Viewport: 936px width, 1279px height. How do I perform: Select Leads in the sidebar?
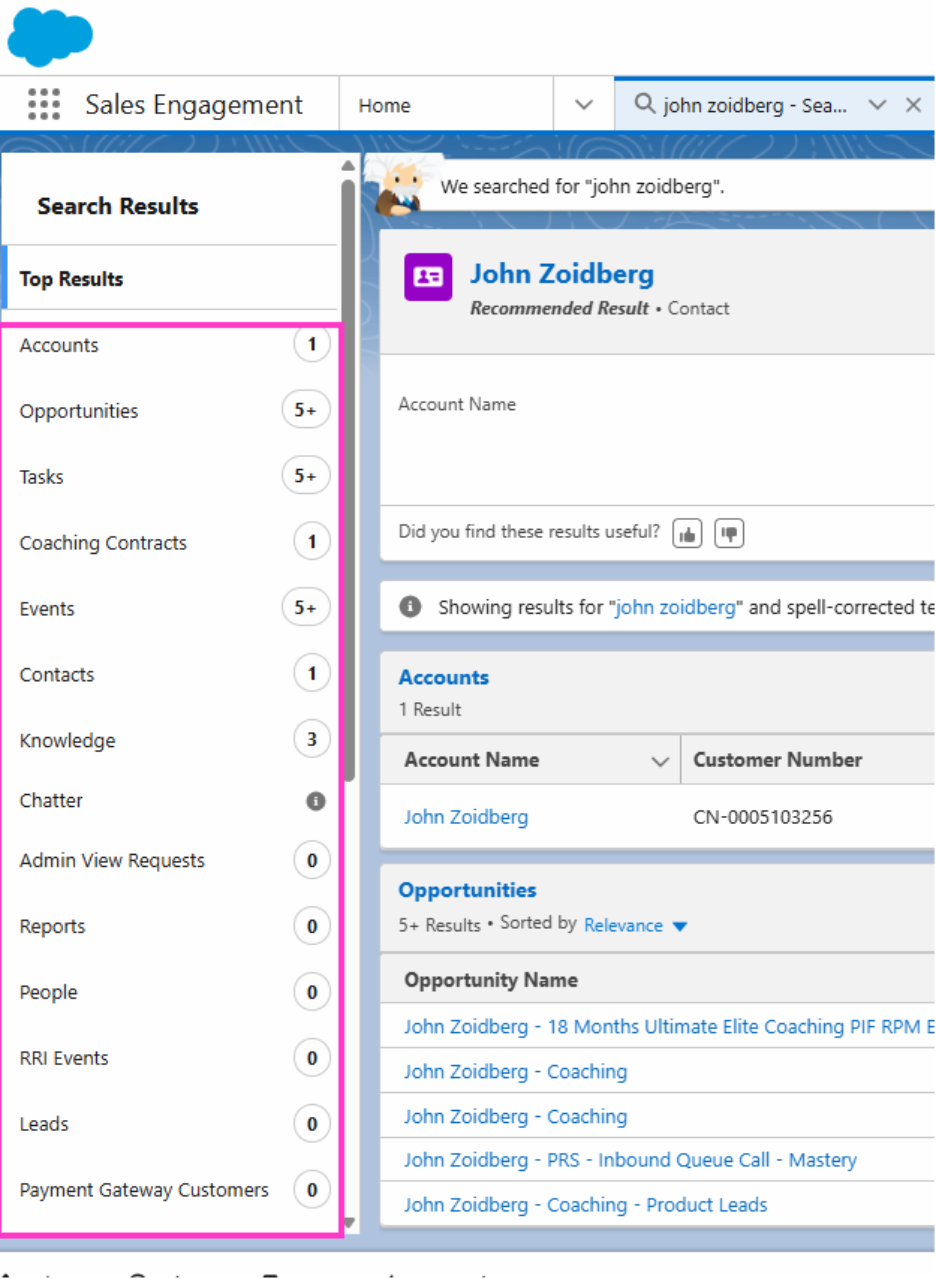(170, 1124)
